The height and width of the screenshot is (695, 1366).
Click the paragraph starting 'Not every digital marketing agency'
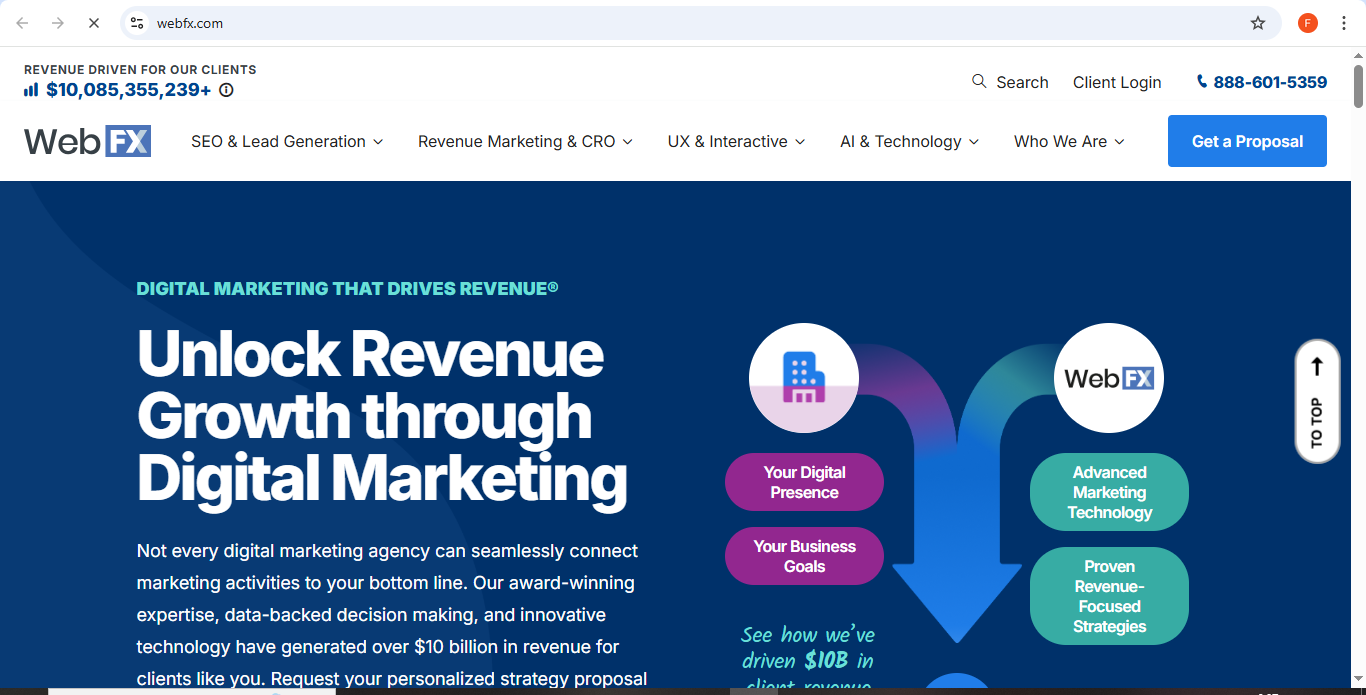(x=392, y=615)
